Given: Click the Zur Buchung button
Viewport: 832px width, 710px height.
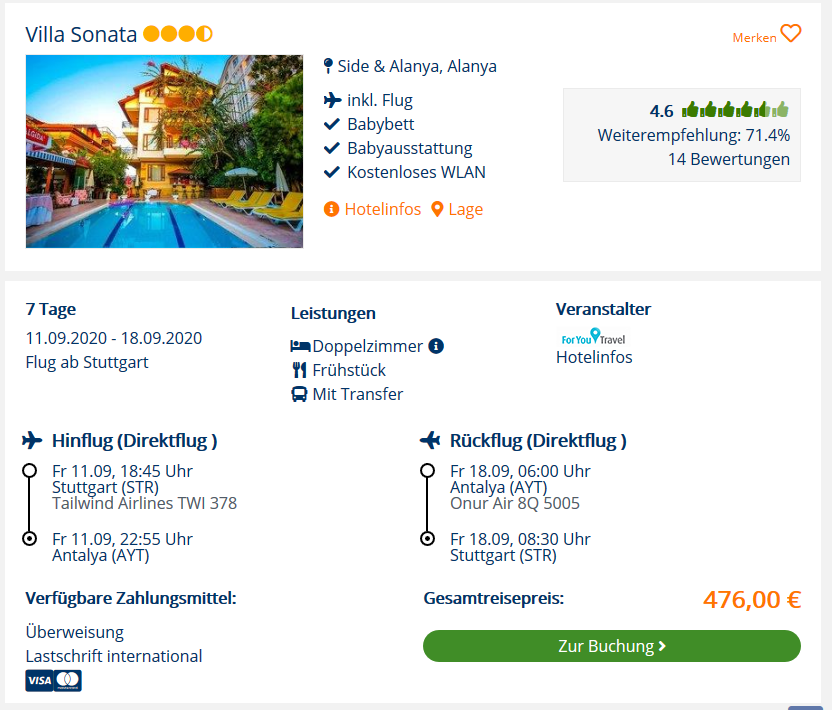Looking at the screenshot, I should (612, 646).
